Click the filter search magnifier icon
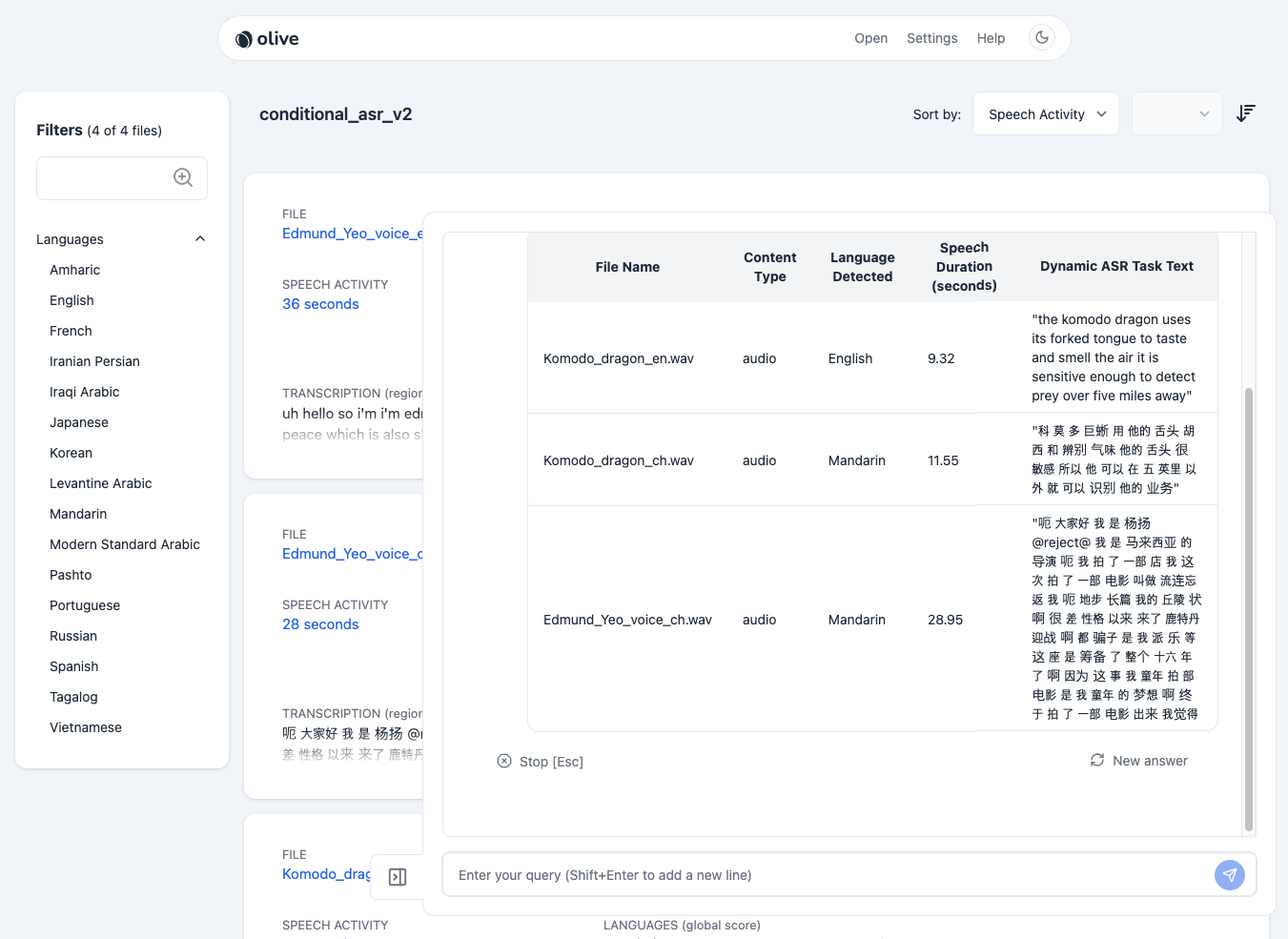The image size is (1288, 939). click(183, 177)
